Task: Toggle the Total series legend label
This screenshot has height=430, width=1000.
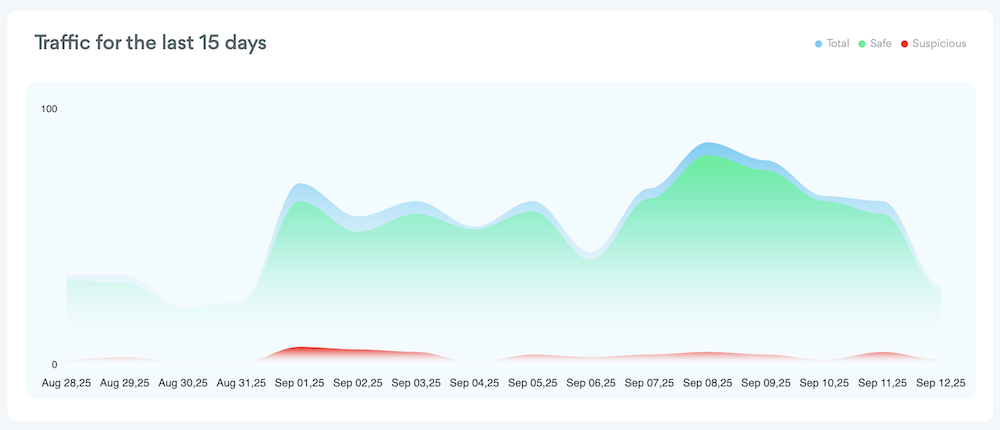Action: [838, 44]
